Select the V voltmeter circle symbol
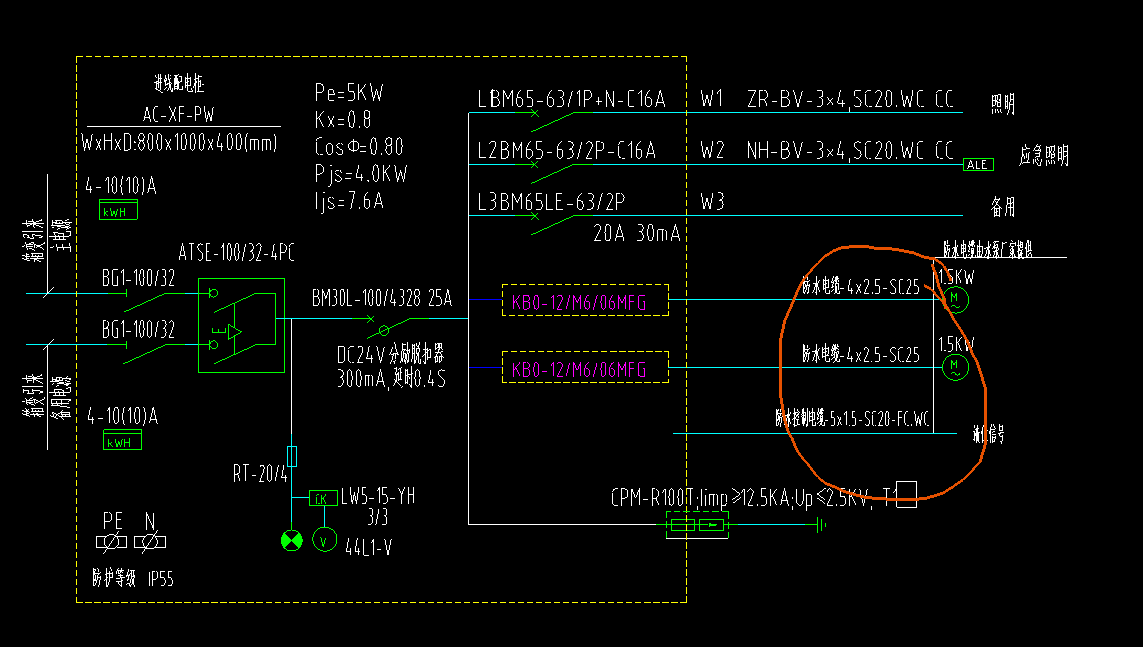Image resolution: width=1143 pixels, height=647 pixels. point(324,540)
